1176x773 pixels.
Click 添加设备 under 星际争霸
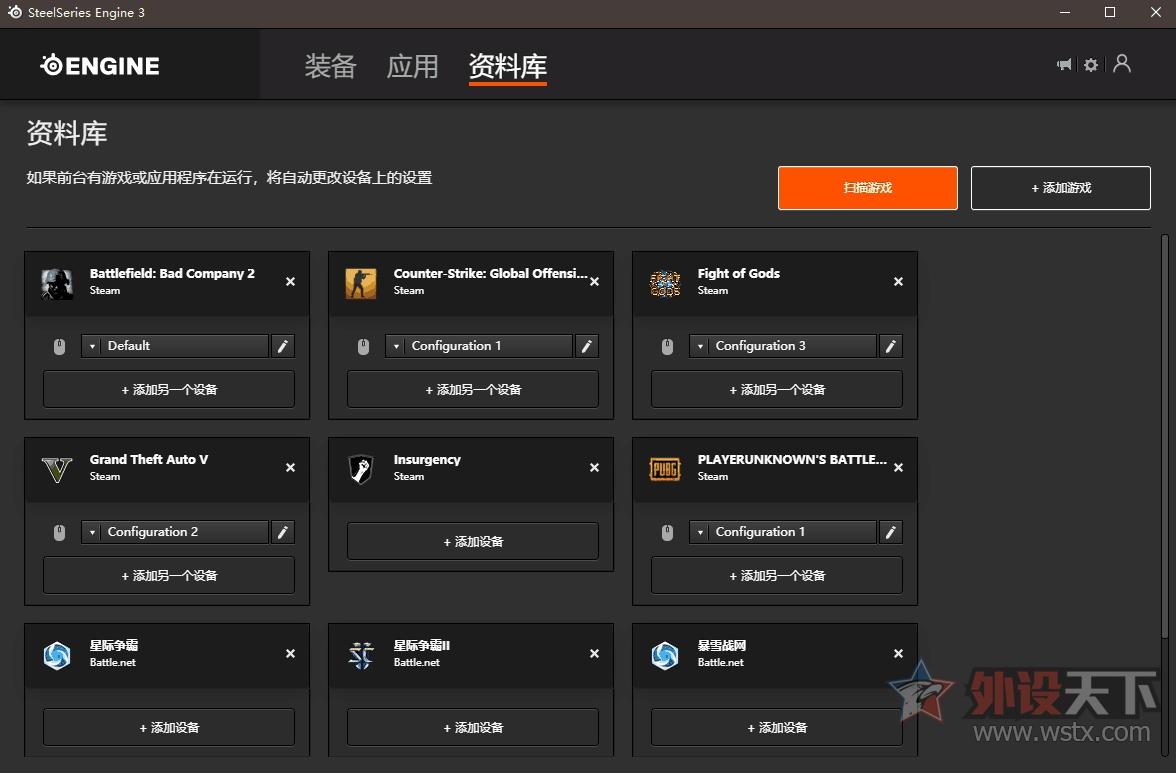click(x=169, y=727)
